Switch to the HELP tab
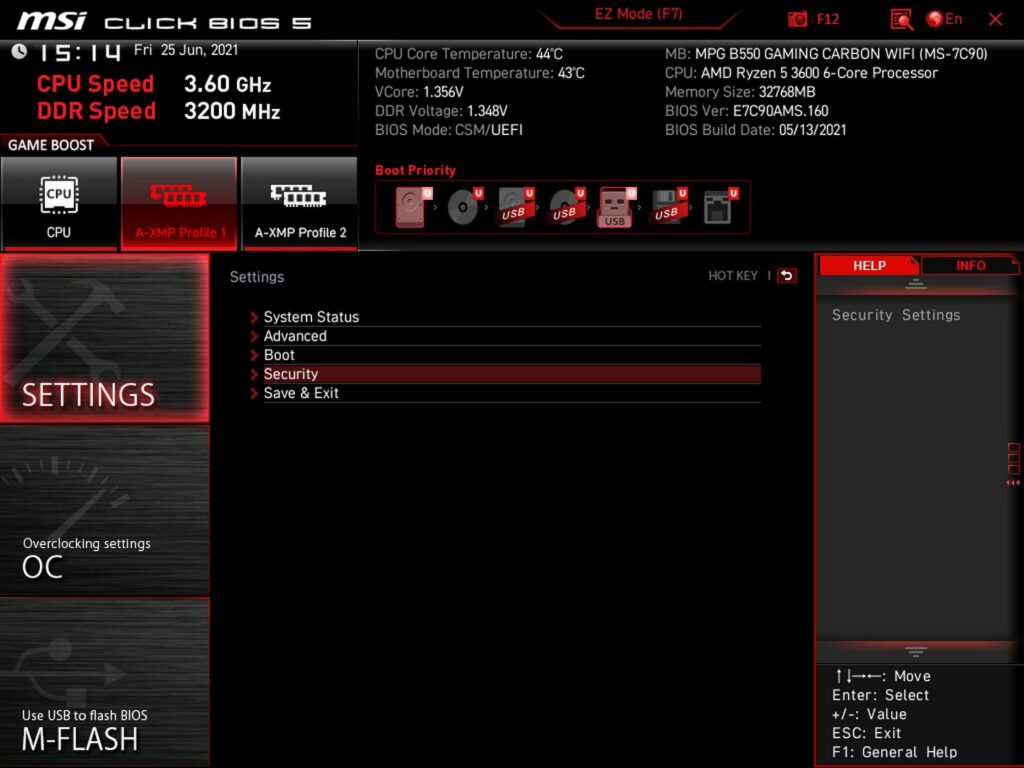 click(x=869, y=265)
